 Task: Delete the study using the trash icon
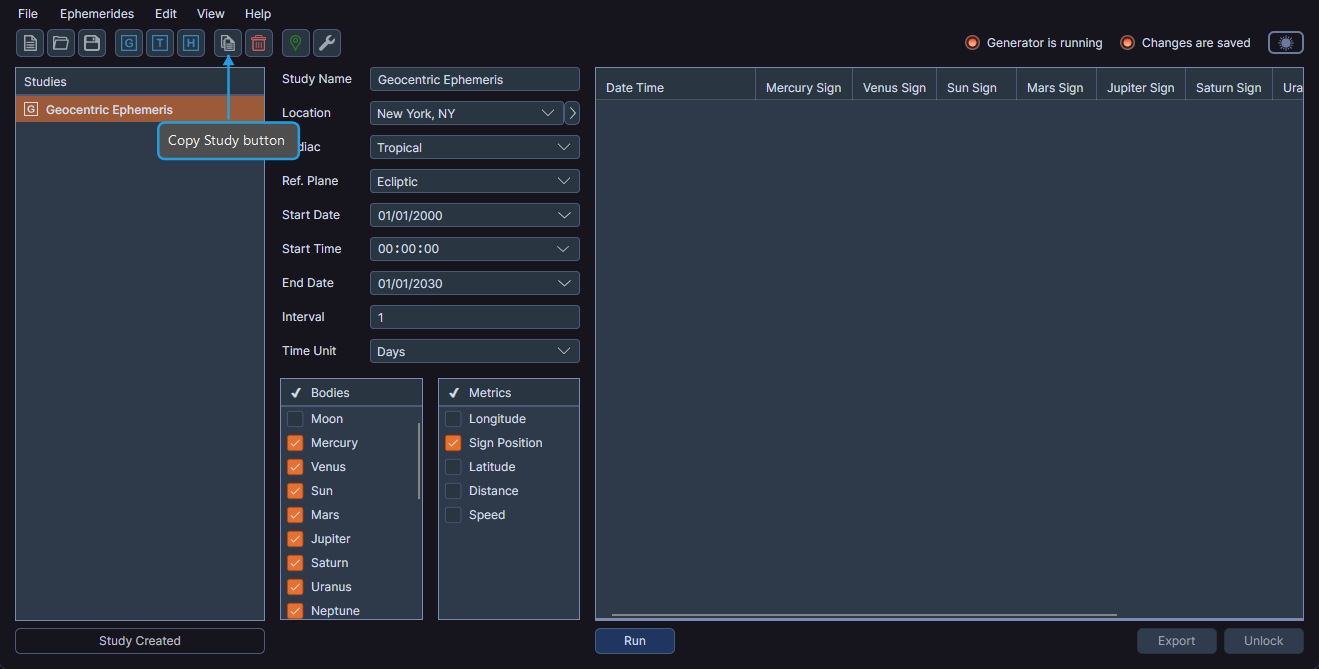click(258, 43)
